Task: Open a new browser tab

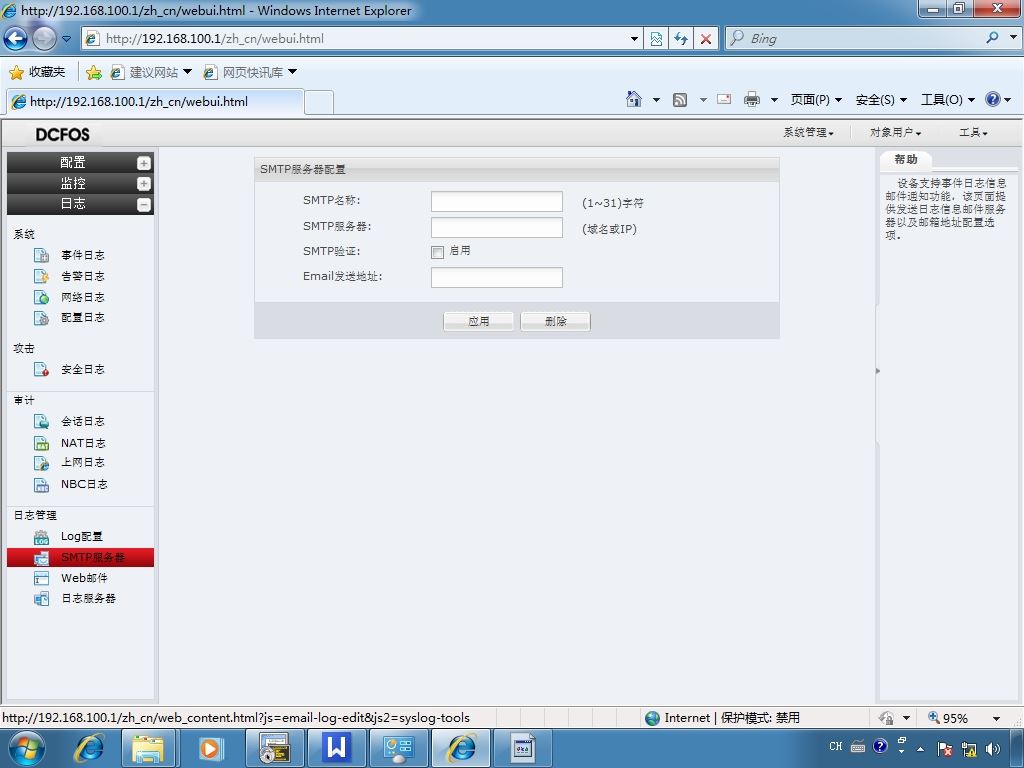Action: 319,103
